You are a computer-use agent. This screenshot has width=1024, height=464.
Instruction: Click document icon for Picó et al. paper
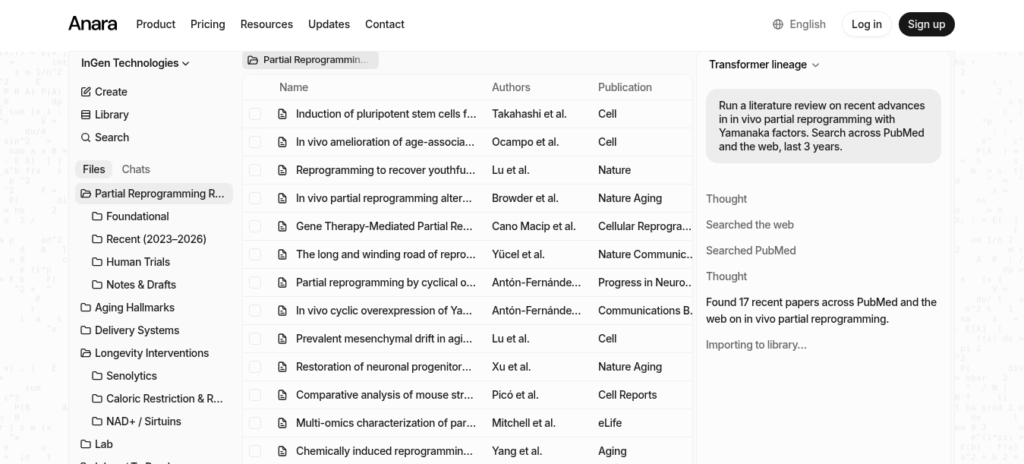click(x=282, y=395)
